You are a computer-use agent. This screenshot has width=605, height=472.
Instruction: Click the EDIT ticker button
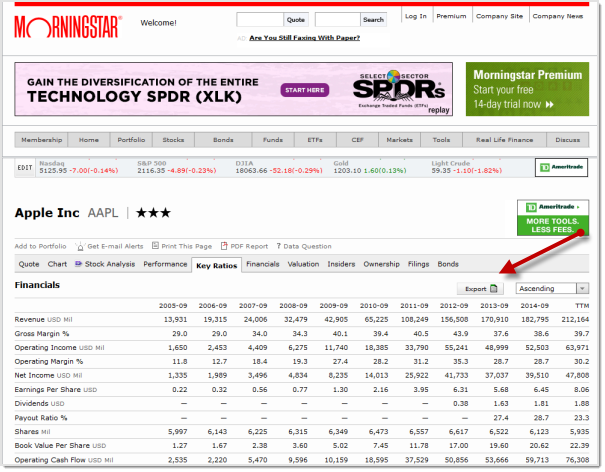[25, 167]
